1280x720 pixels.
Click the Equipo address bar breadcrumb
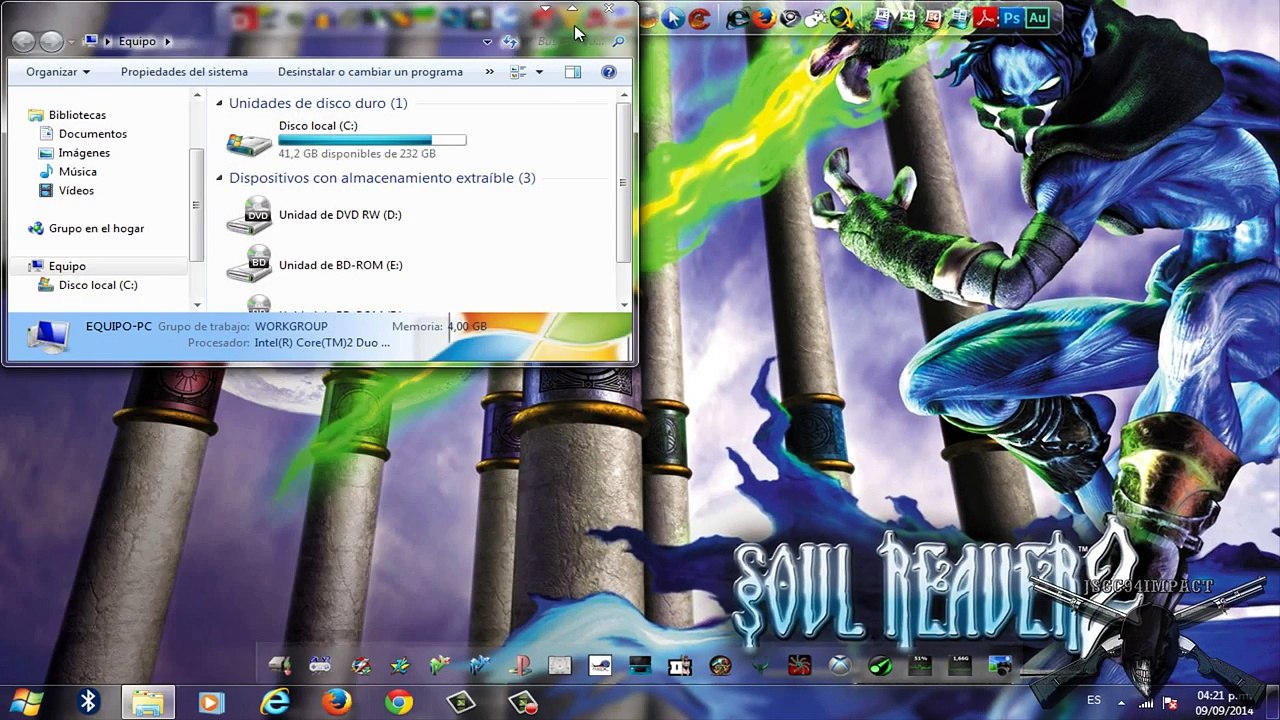137,41
